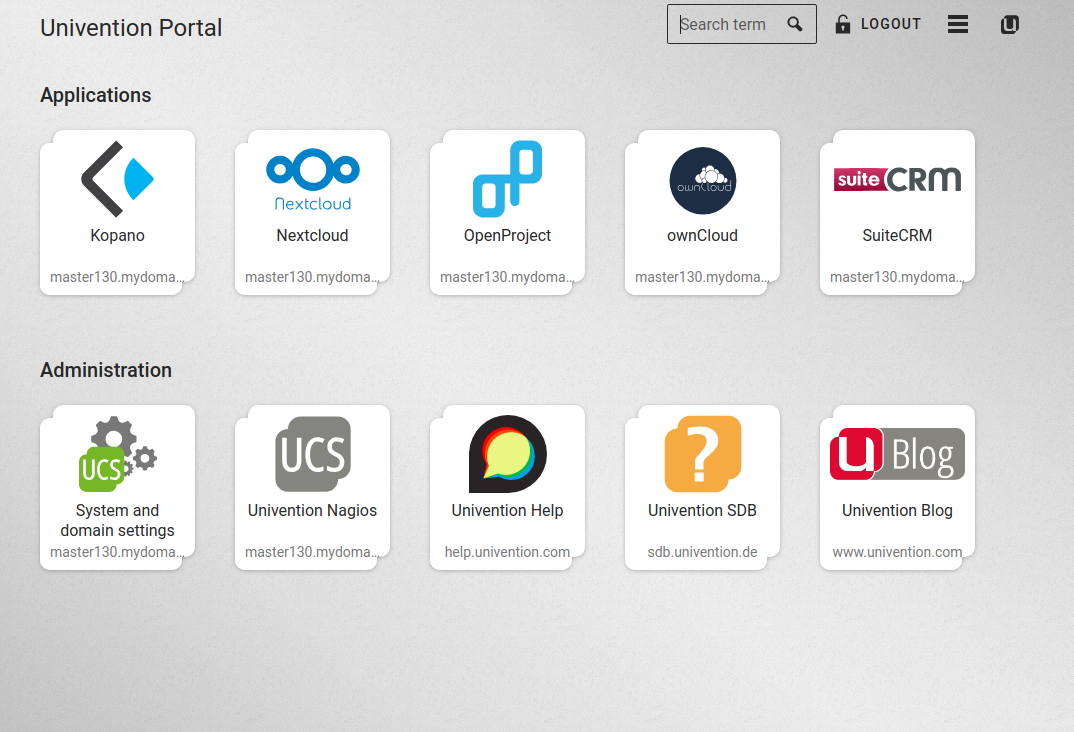Open the hamburger menu
This screenshot has width=1074, height=732.
coord(957,24)
